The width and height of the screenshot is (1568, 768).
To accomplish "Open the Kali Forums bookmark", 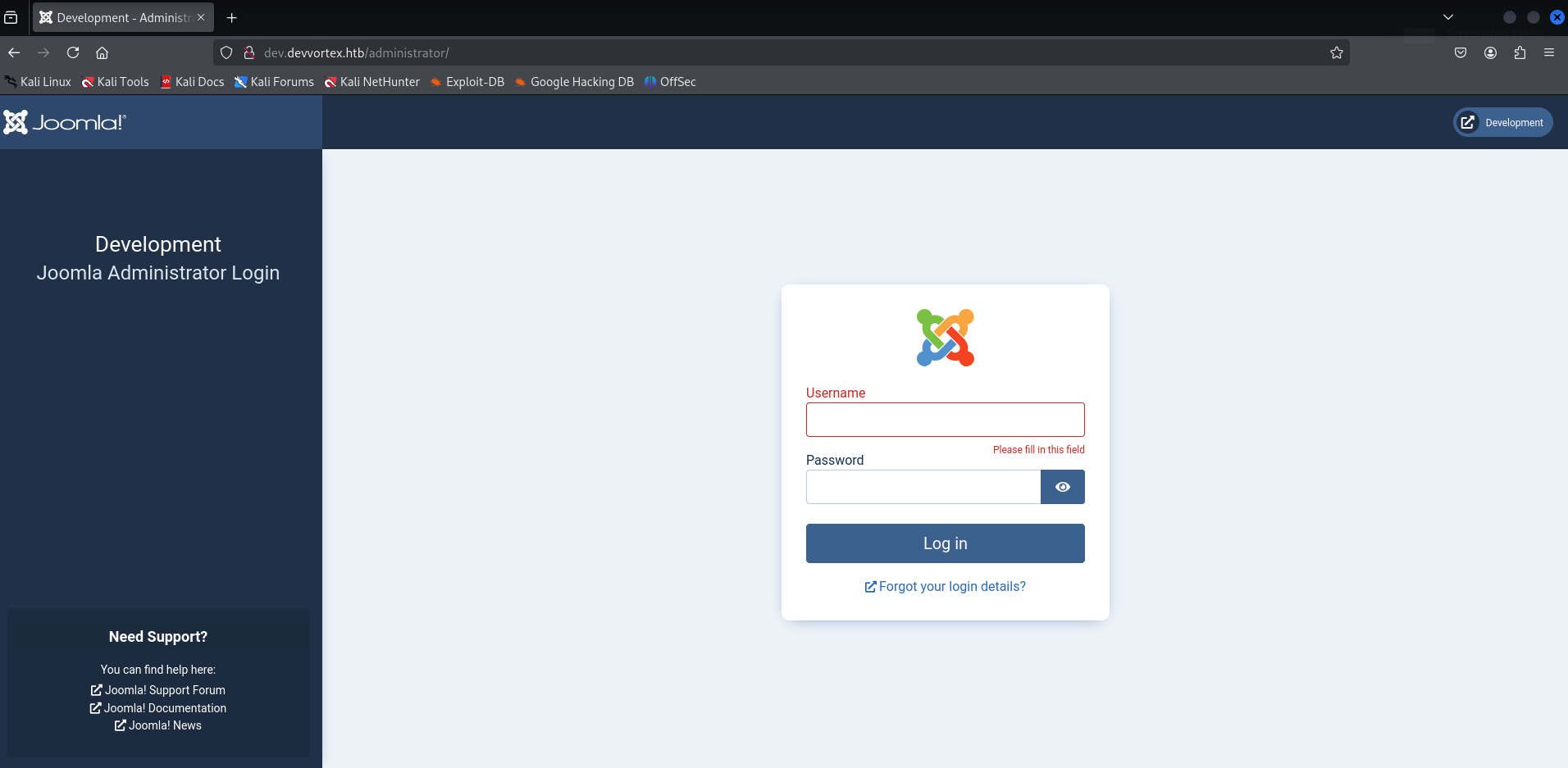I will (x=275, y=82).
